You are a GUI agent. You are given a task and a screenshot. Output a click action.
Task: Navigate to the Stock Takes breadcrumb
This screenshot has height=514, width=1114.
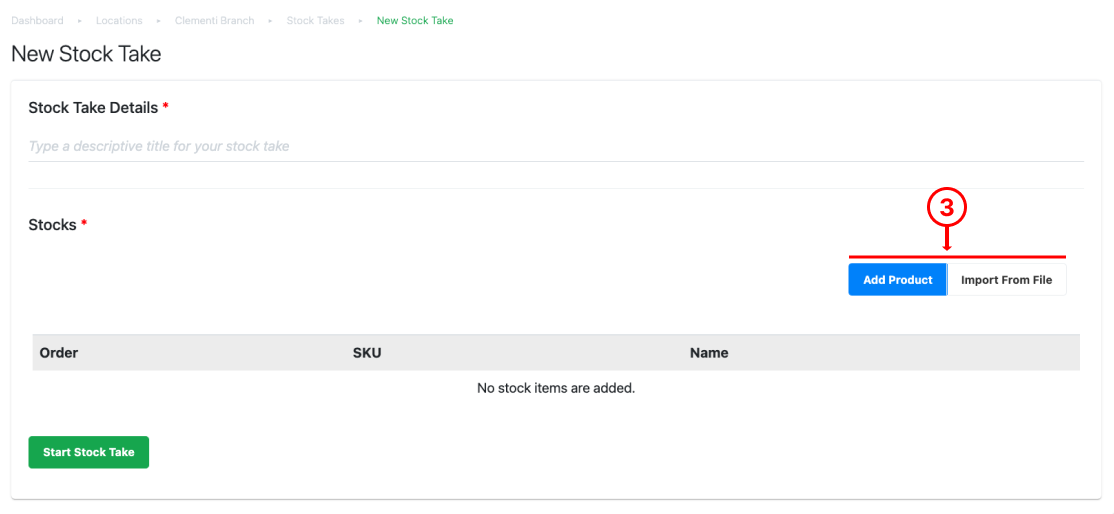click(x=315, y=20)
